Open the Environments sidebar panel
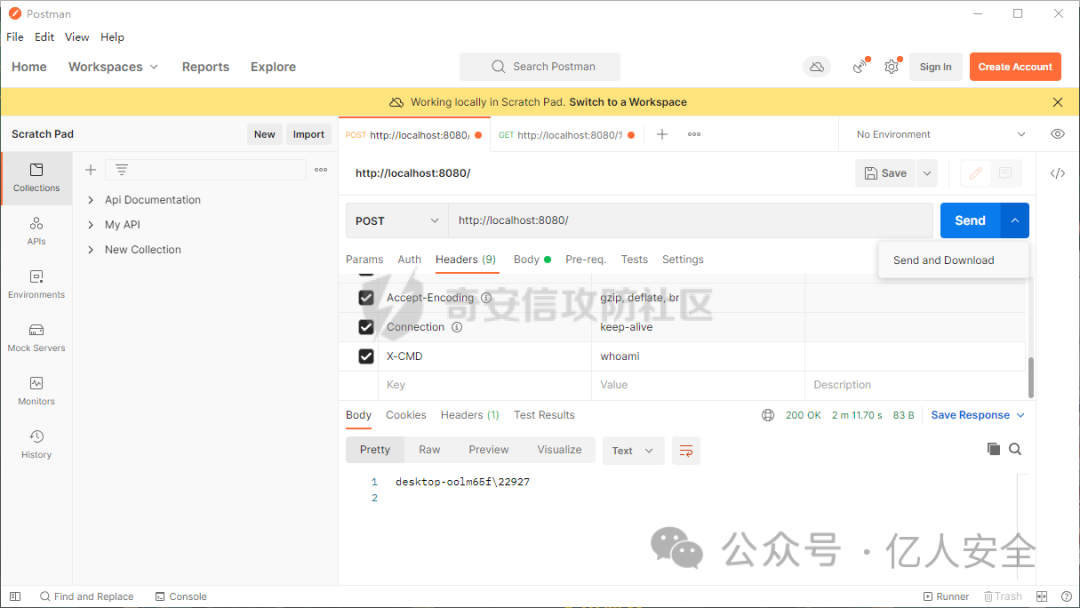This screenshot has width=1080, height=608. pyautogui.click(x=37, y=284)
